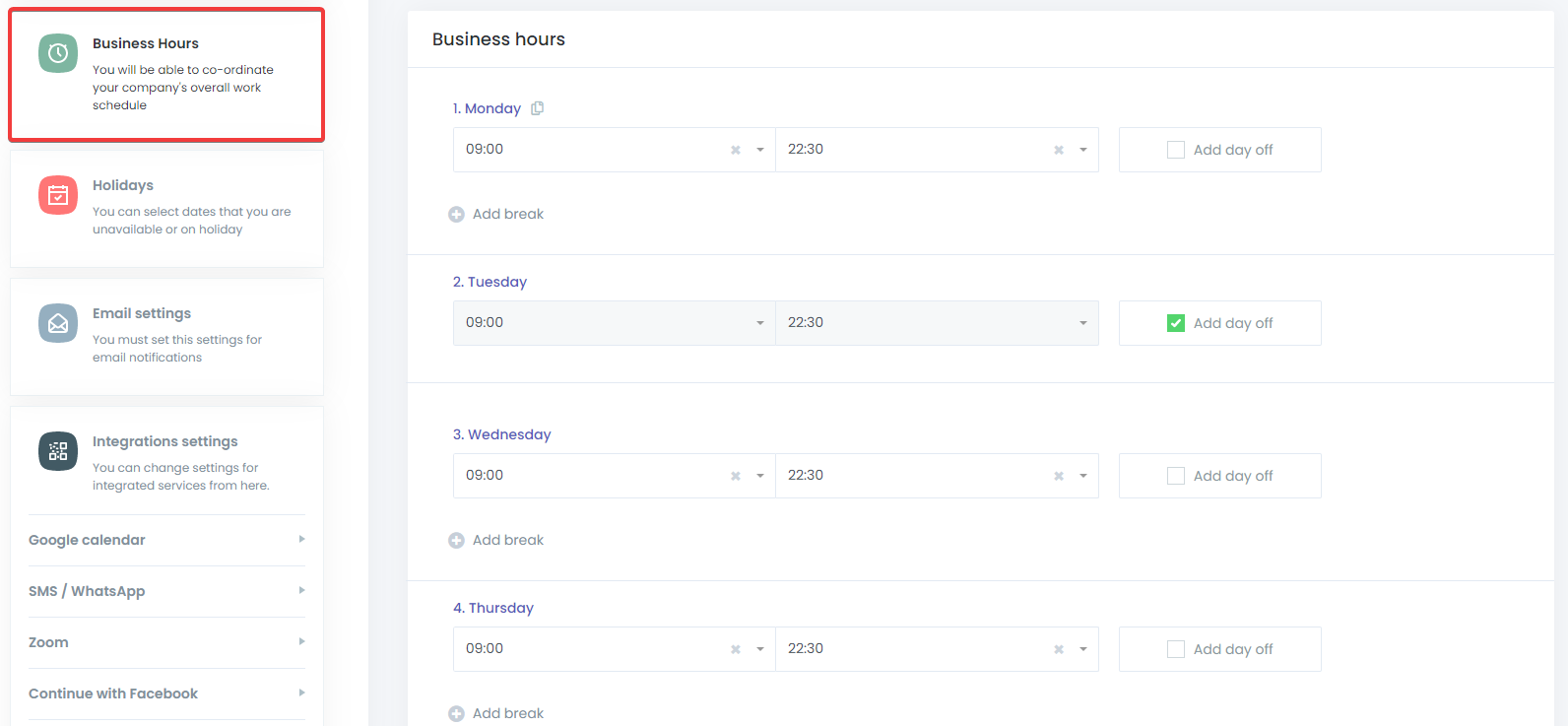
Task: Uncheck Add day off for Tuesday
Action: pyautogui.click(x=1176, y=323)
